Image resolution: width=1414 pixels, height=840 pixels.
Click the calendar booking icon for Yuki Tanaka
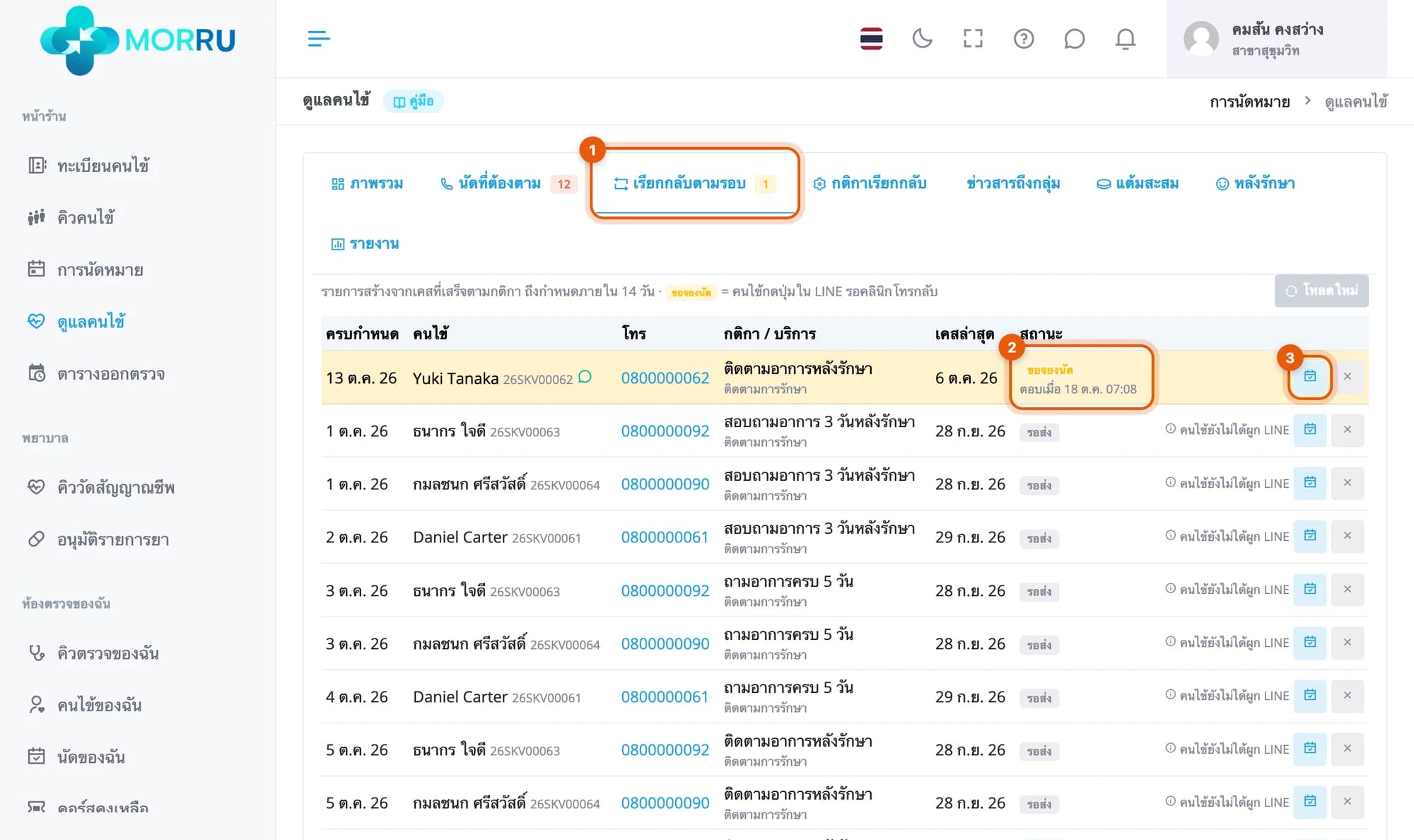[1309, 376]
